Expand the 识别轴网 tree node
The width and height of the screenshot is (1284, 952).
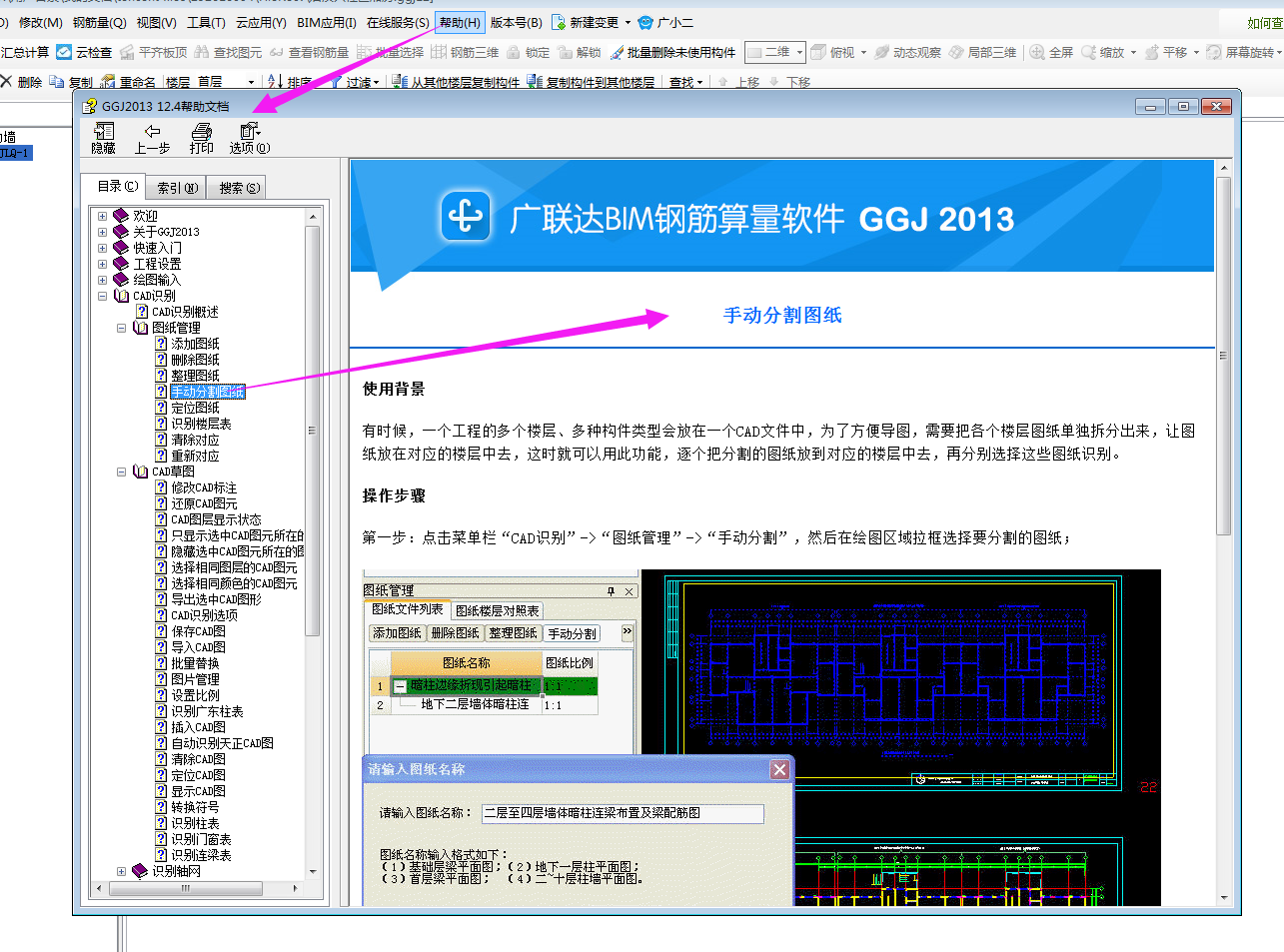121,871
